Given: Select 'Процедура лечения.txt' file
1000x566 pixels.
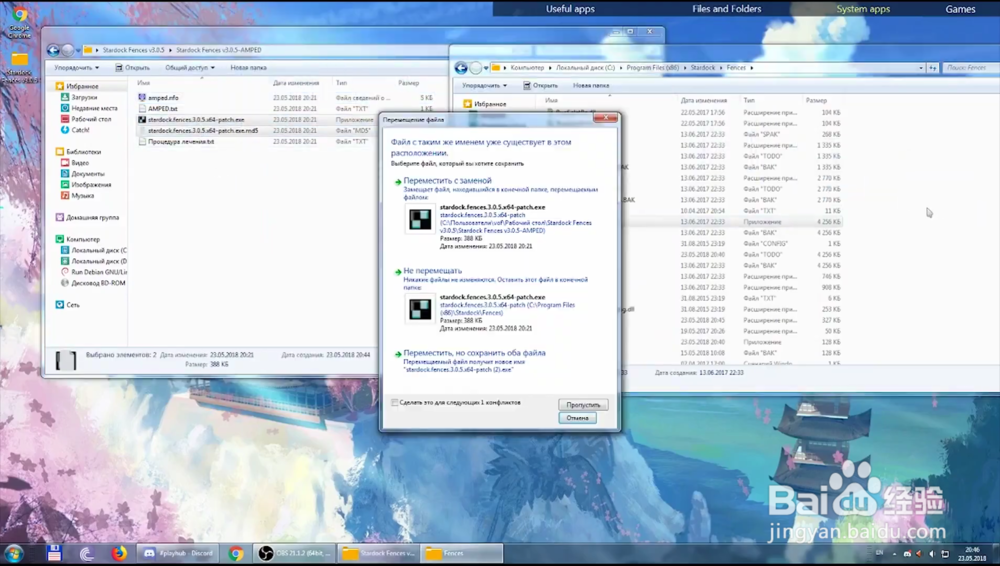Looking at the screenshot, I should pyautogui.click(x=180, y=142).
